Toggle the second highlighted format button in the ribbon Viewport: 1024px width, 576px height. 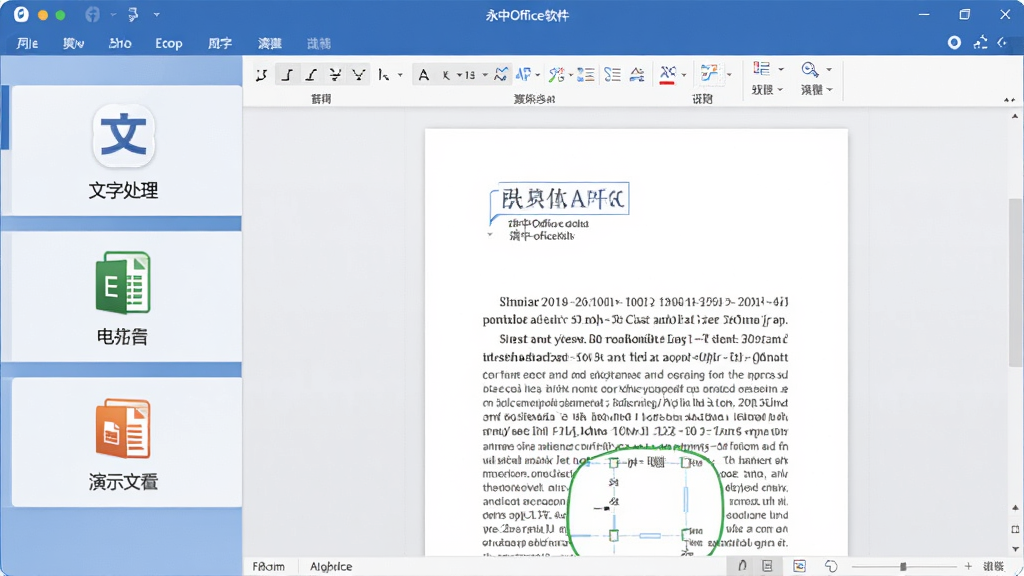tap(286, 75)
